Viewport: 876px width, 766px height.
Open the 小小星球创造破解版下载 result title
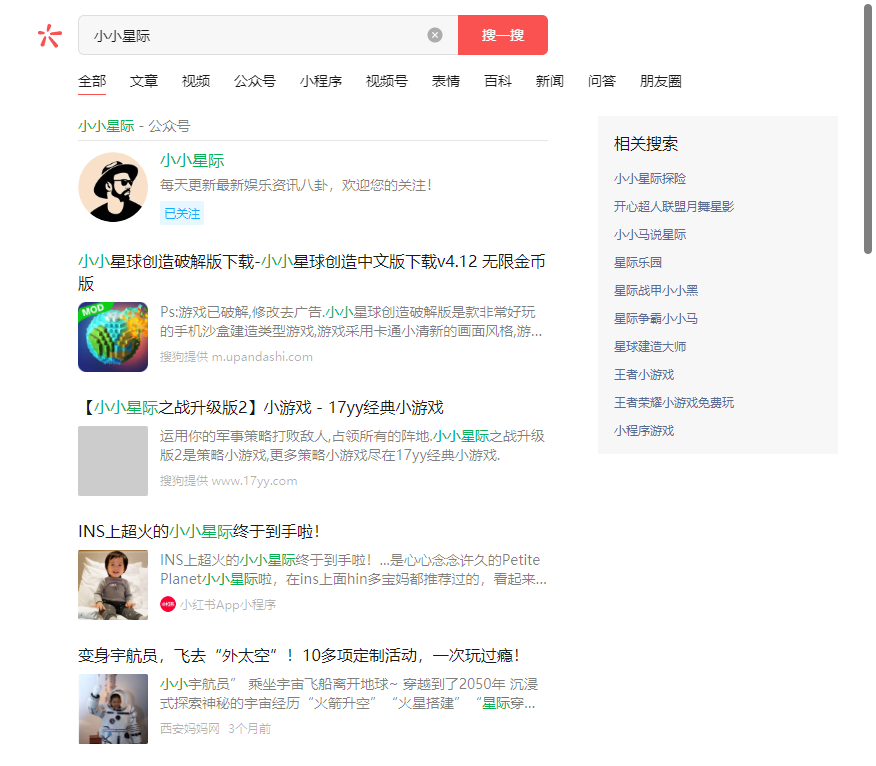pyautogui.click(x=312, y=272)
